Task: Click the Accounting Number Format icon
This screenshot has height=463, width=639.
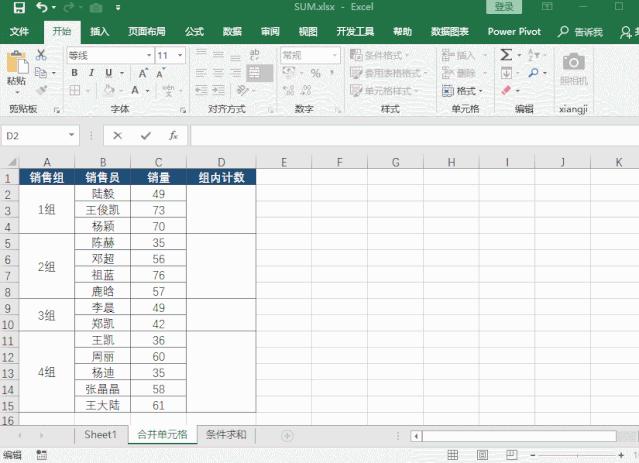Action: (289, 73)
